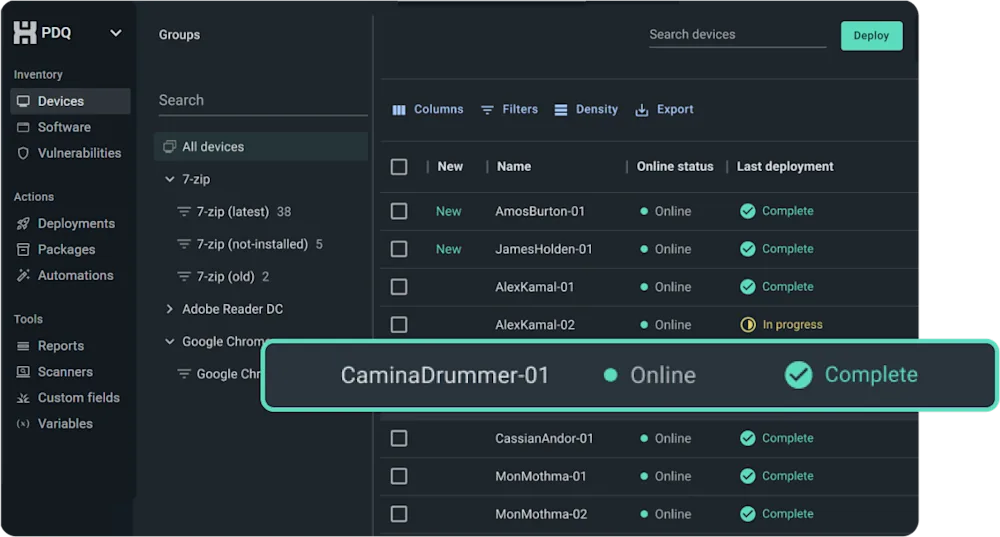Open Automations under Actions
The image size is (1000, 537).
pyautogui.click(x=75, y=276)
